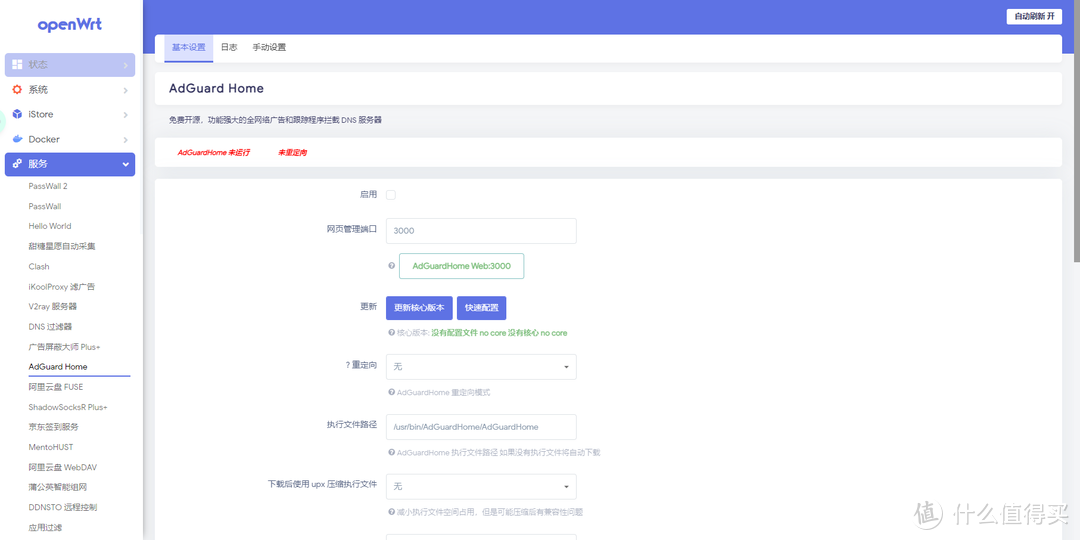
Task: Open MentoHUST service page
Action: pos(51,447)
